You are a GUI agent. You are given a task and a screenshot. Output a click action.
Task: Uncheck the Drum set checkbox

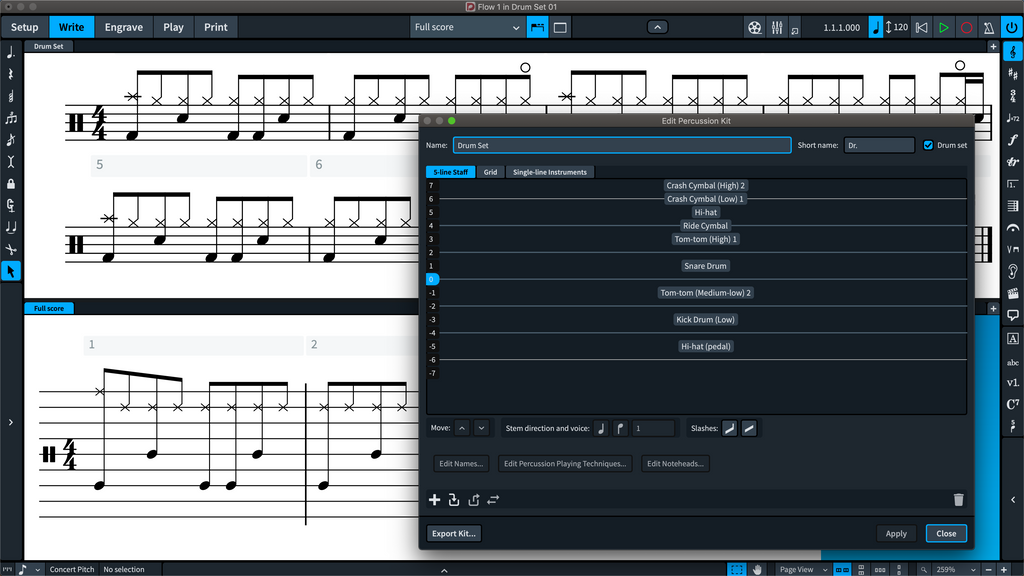pos(928,145)
